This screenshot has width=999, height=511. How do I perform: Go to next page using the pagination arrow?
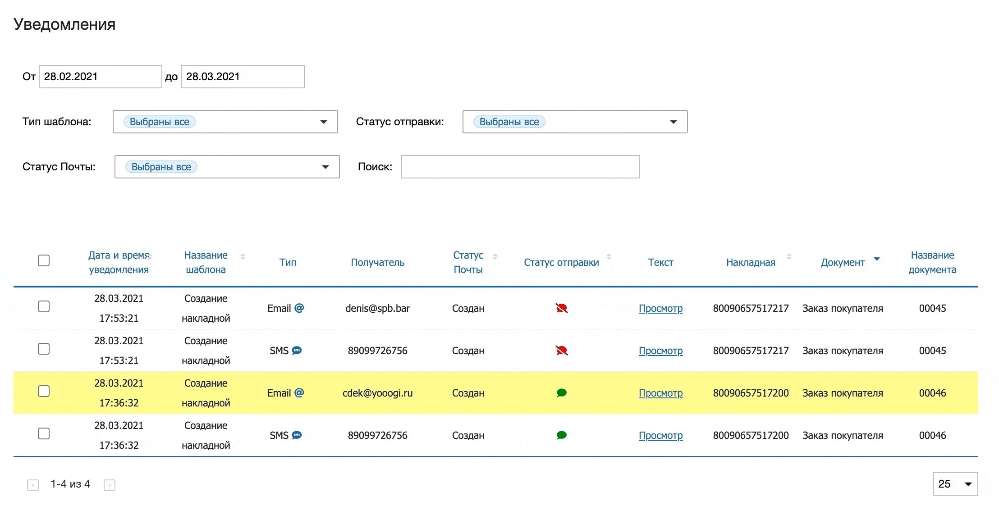pyautogui.click(x=110, y=485)
